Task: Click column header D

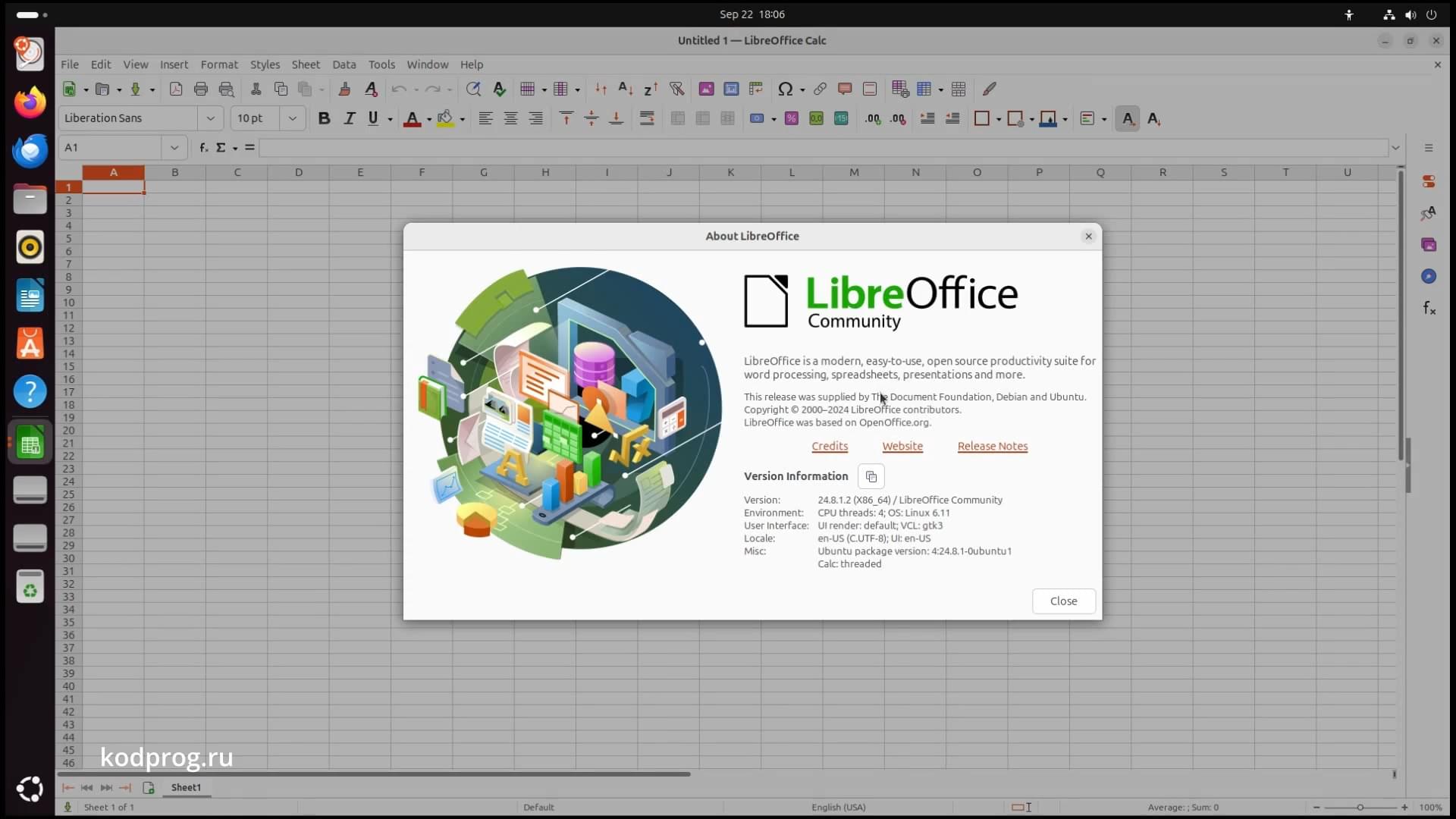Action: click(299, 172)
